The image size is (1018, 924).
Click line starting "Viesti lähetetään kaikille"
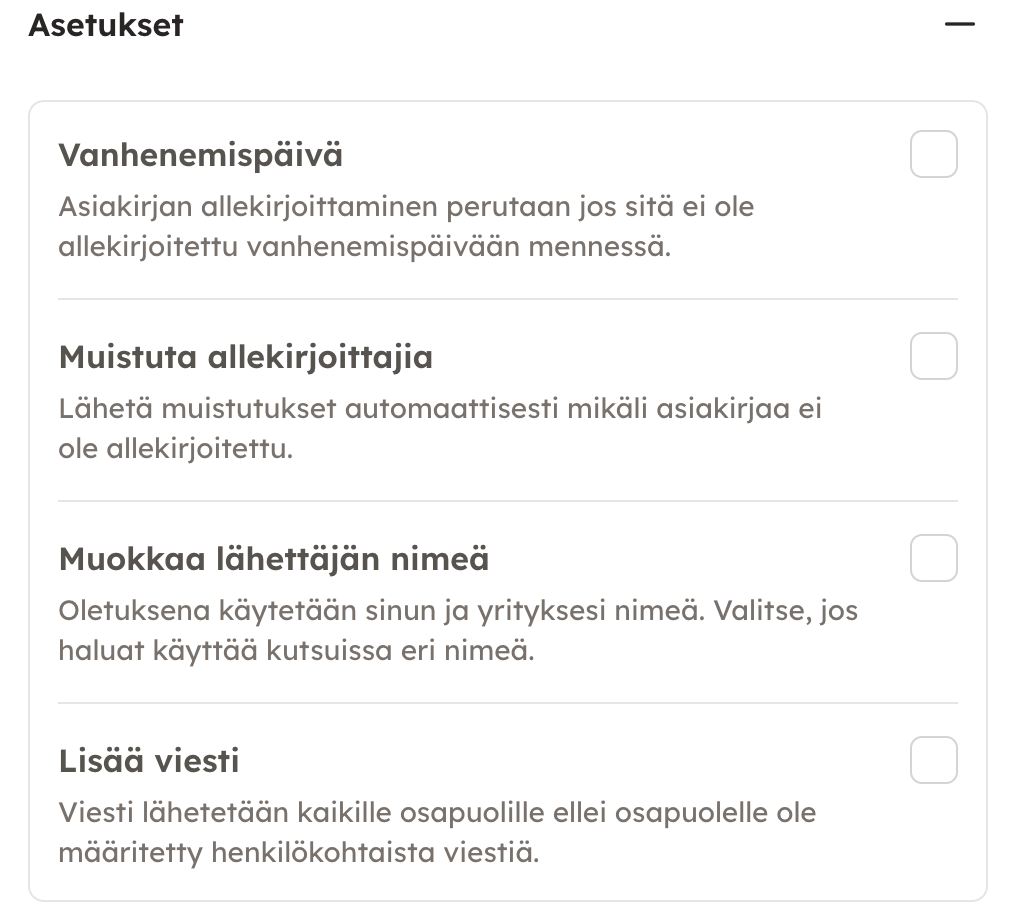click(437, 812)
